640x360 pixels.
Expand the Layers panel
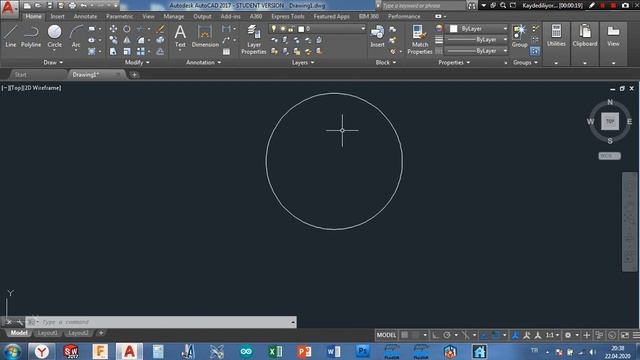303,62
